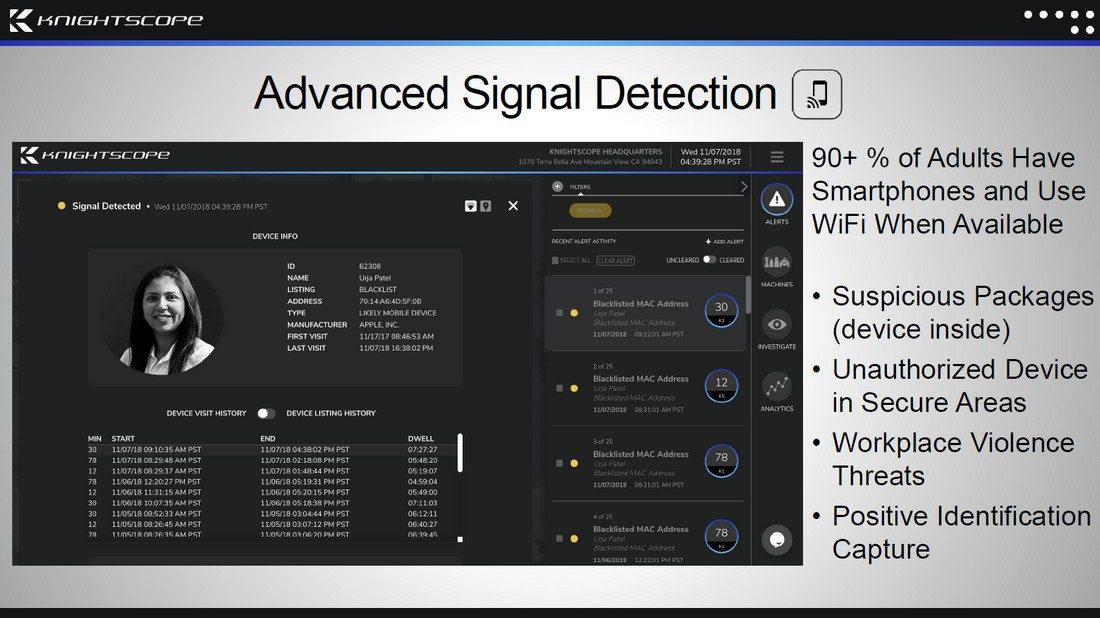Click the profile photo in Device Info
1100x618 pixels.
tap(163, 319)
